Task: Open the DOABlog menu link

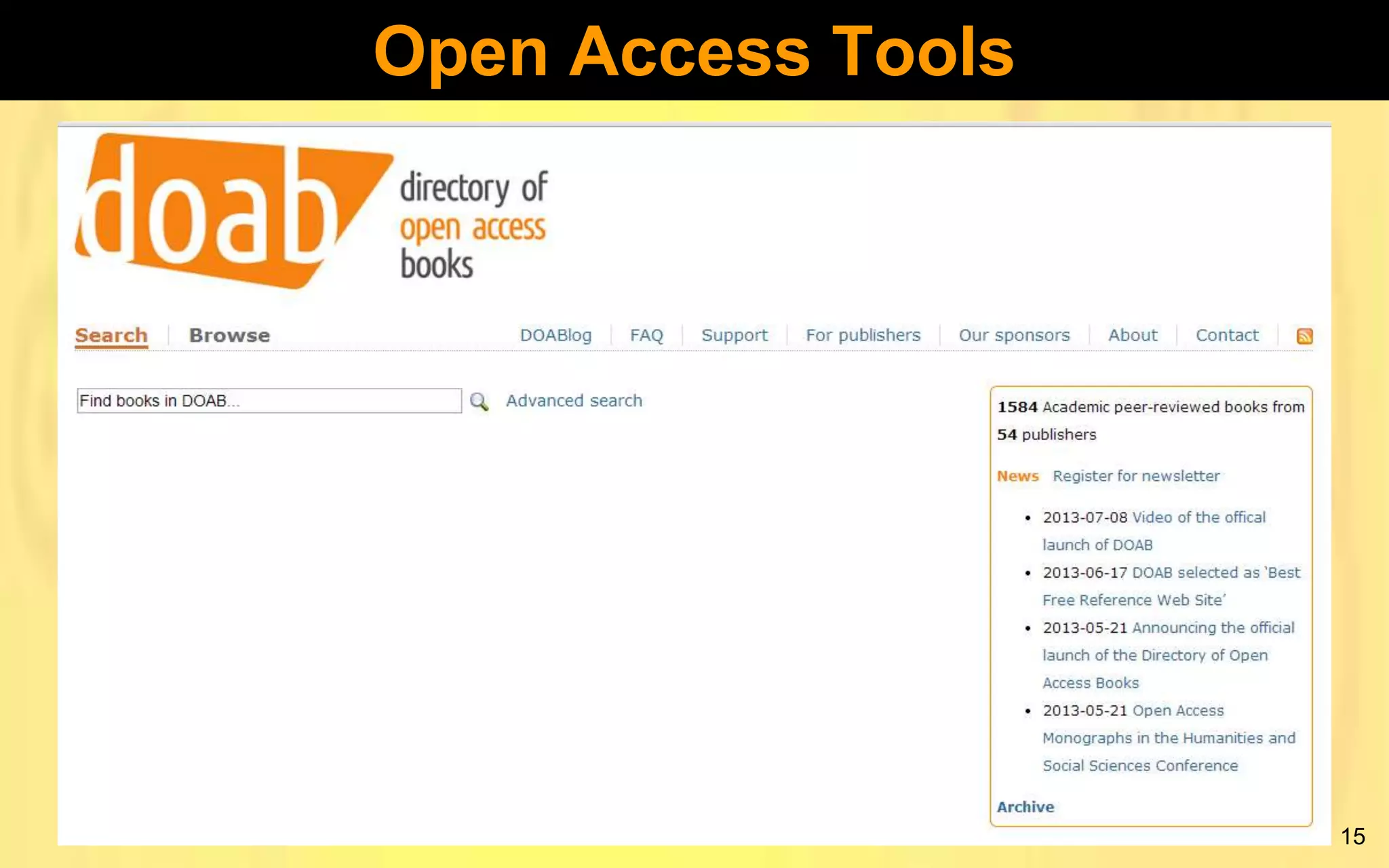Action: coord(555,336)
